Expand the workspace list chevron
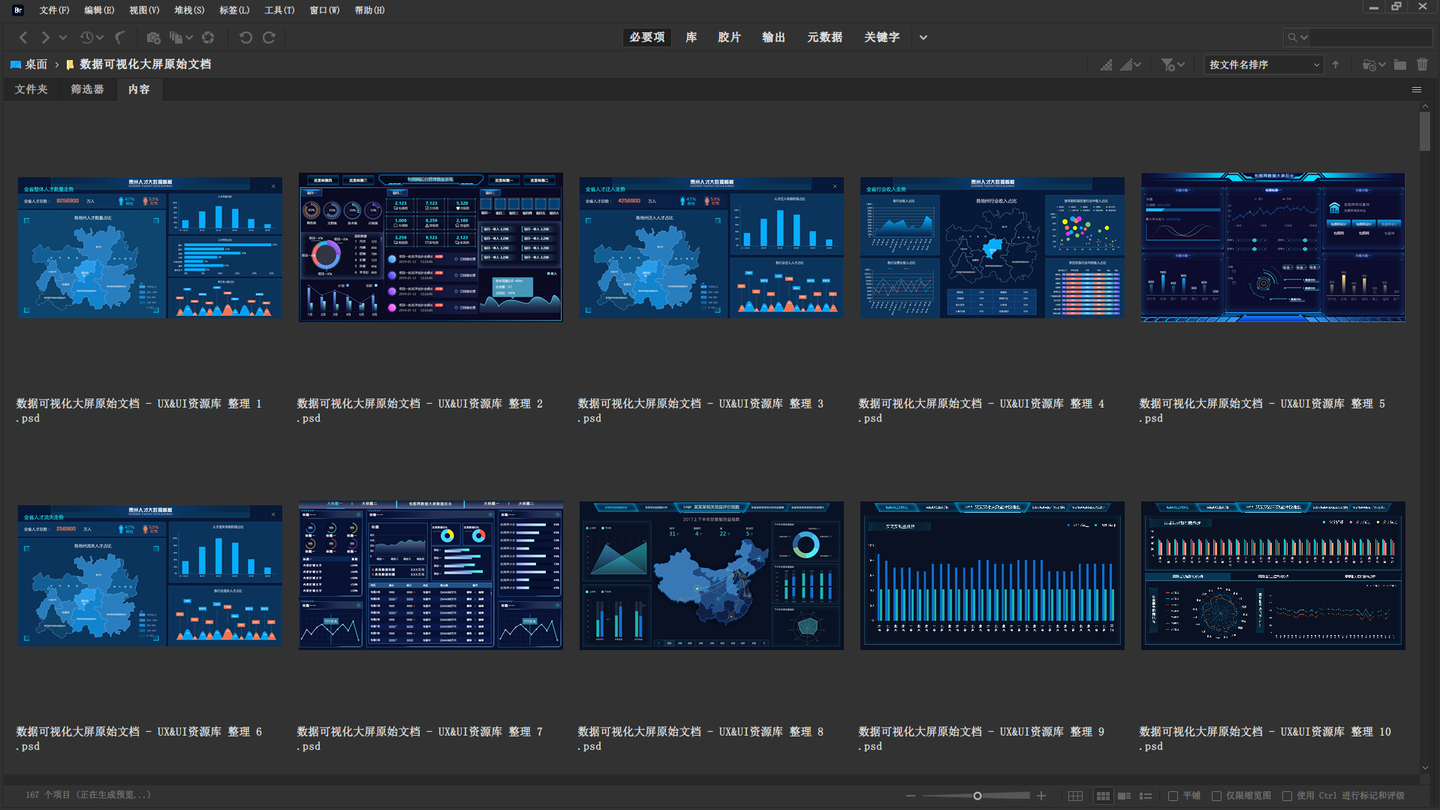This screenshot has width=1440, height=810. click(x=923, y=38)
